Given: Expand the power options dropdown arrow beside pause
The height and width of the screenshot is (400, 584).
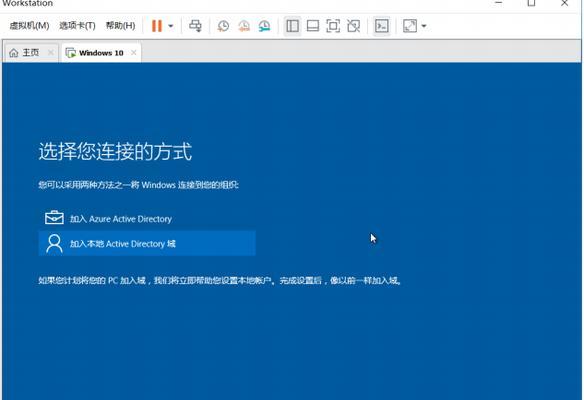Looking at the screenshot, I should coord(171,26).
